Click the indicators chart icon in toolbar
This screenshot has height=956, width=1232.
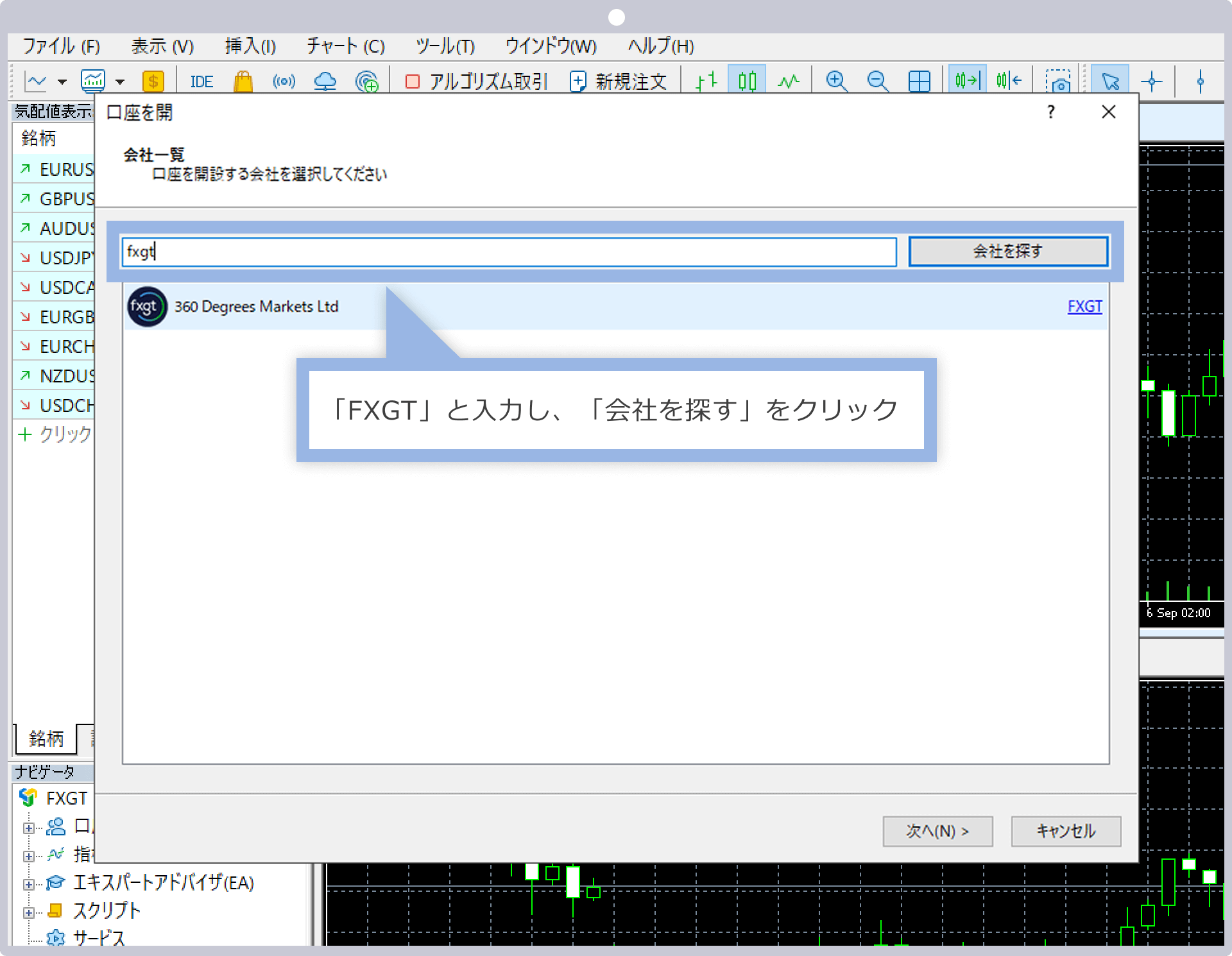(x=93, y=81)
